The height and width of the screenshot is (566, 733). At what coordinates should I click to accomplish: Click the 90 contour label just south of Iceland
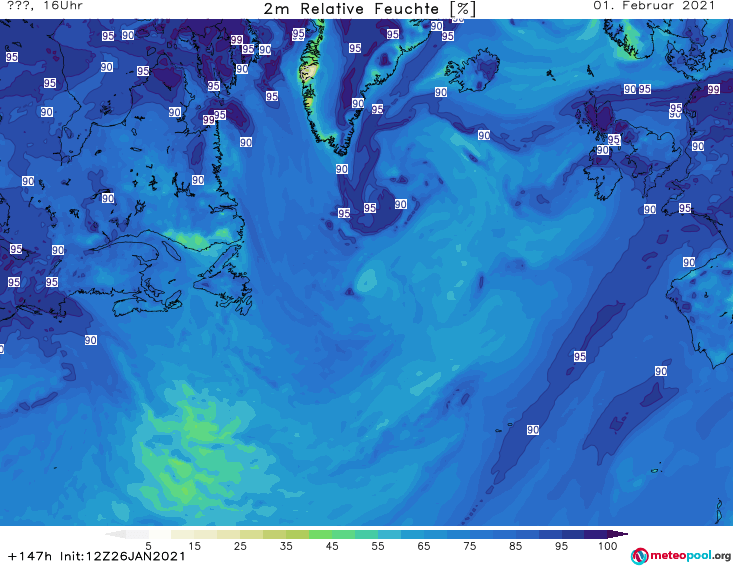(441, 92)
